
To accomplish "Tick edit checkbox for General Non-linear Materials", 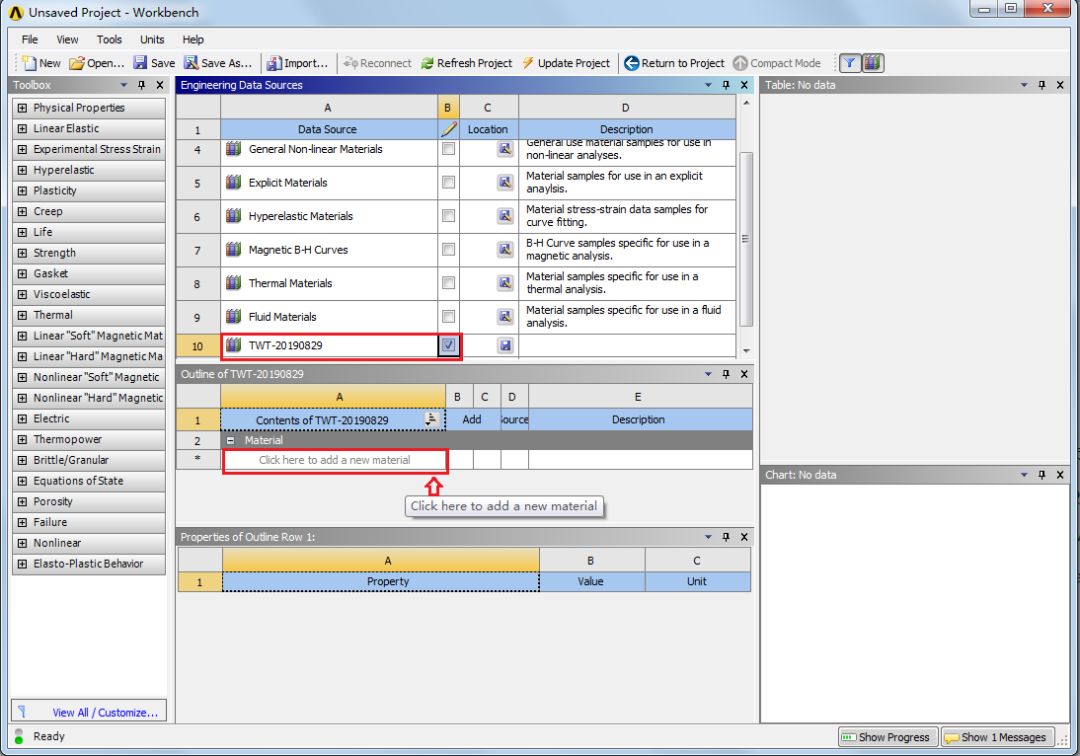I will coord(448,149).
